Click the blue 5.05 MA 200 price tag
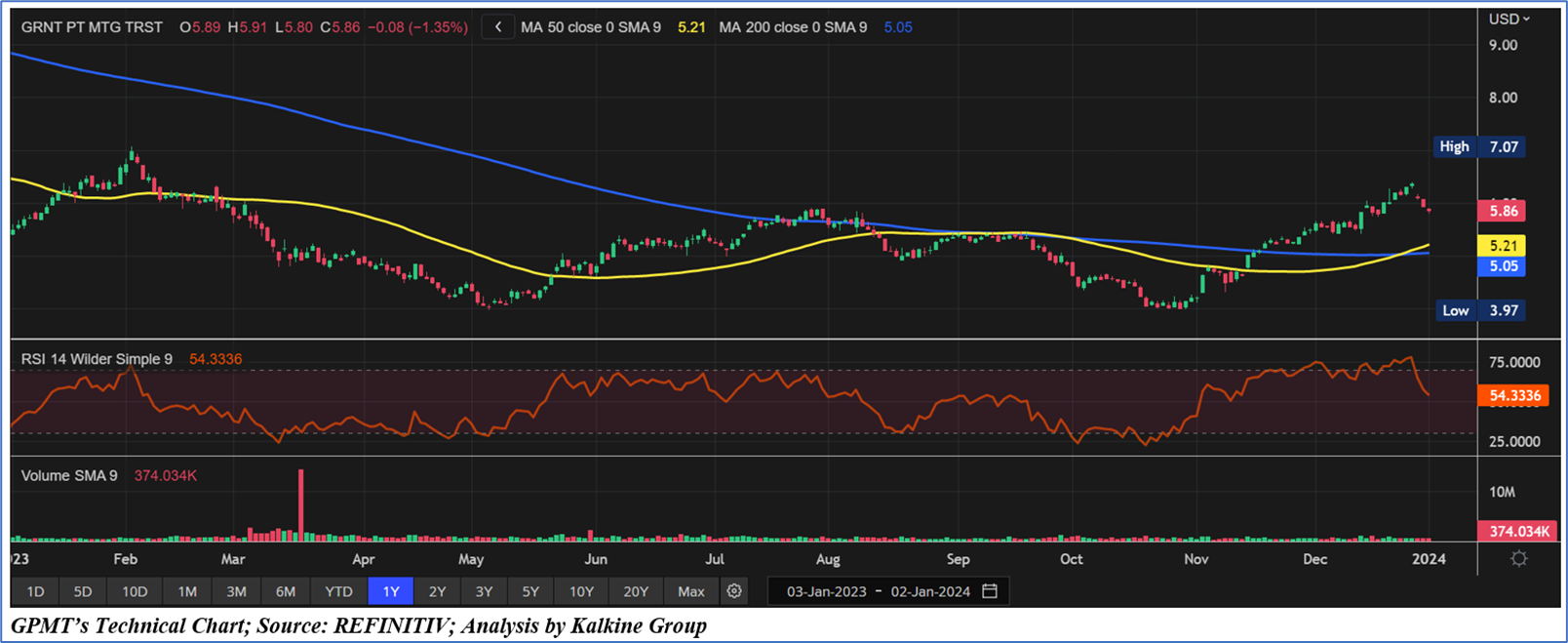The height and width of the screenshot is (643, 1568). point(1503,266)
